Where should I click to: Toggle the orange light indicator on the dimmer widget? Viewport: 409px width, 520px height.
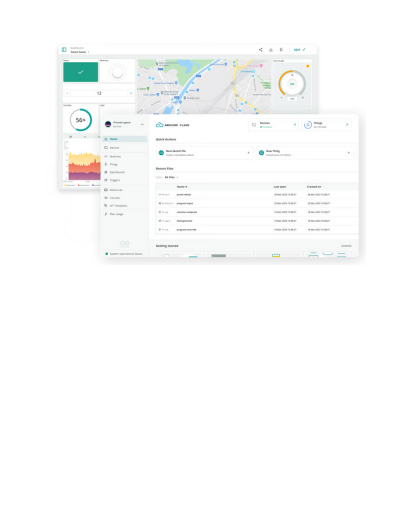click(307, 66)
